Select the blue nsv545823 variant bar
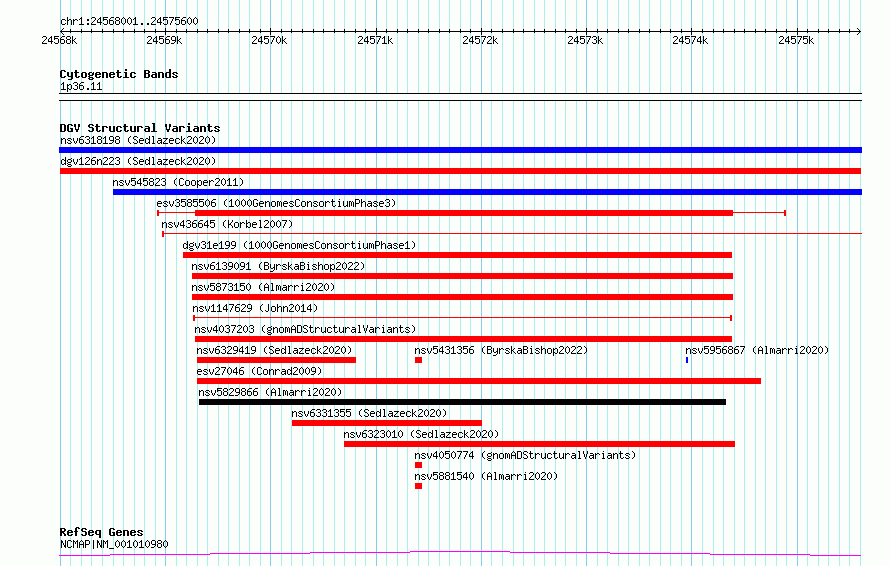The height and width of the screenshot is (566, 890). point(487,192)
